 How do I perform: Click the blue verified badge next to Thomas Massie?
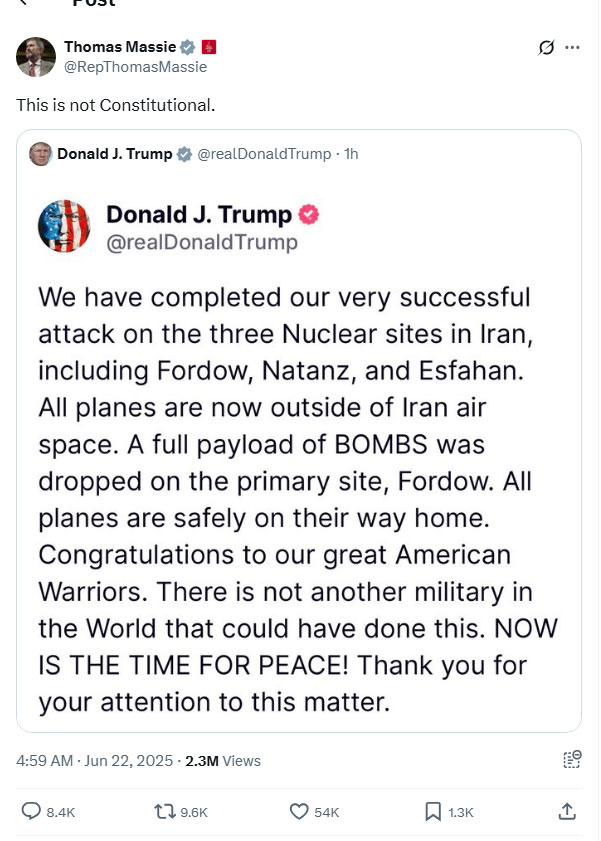186,47
